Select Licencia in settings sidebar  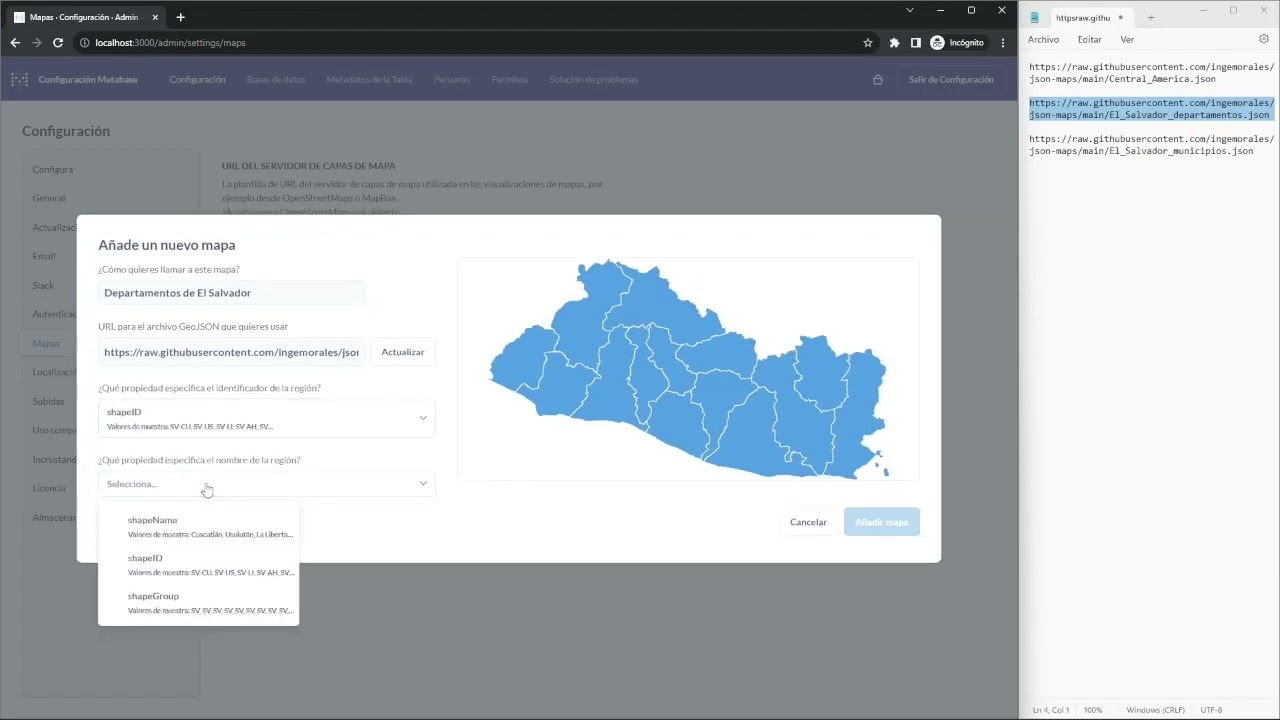tap(49, 488)
